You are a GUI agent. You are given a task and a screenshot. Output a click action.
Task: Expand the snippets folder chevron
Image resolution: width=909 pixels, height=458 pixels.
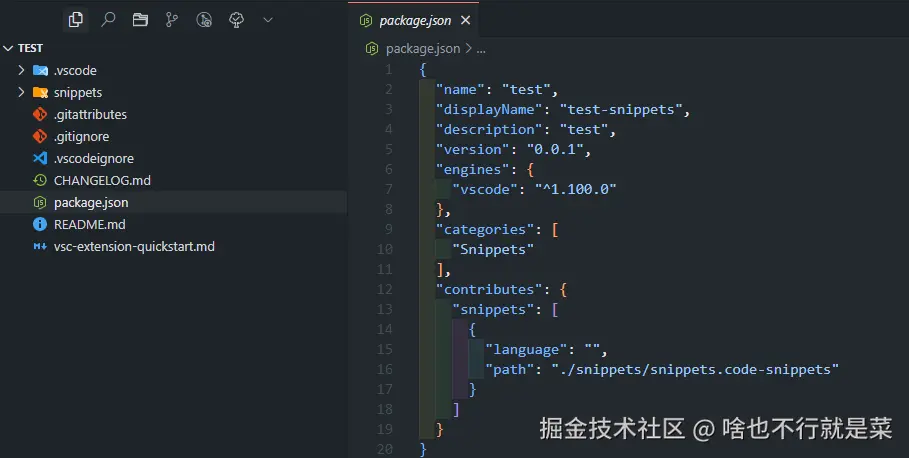tap(21, 92)
